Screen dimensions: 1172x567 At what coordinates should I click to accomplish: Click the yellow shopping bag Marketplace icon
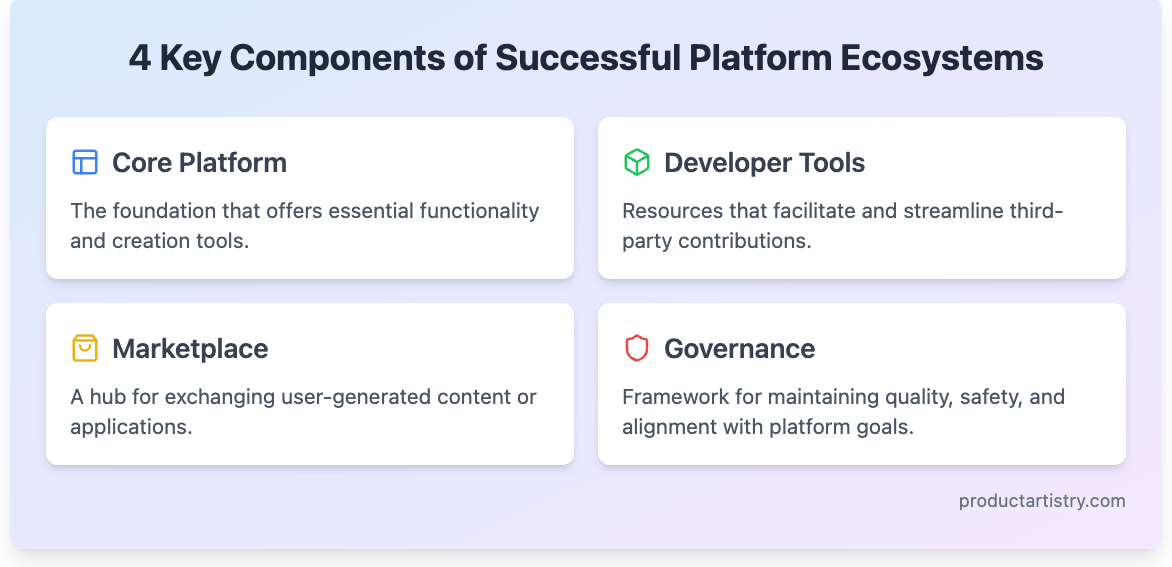point(84,348)
